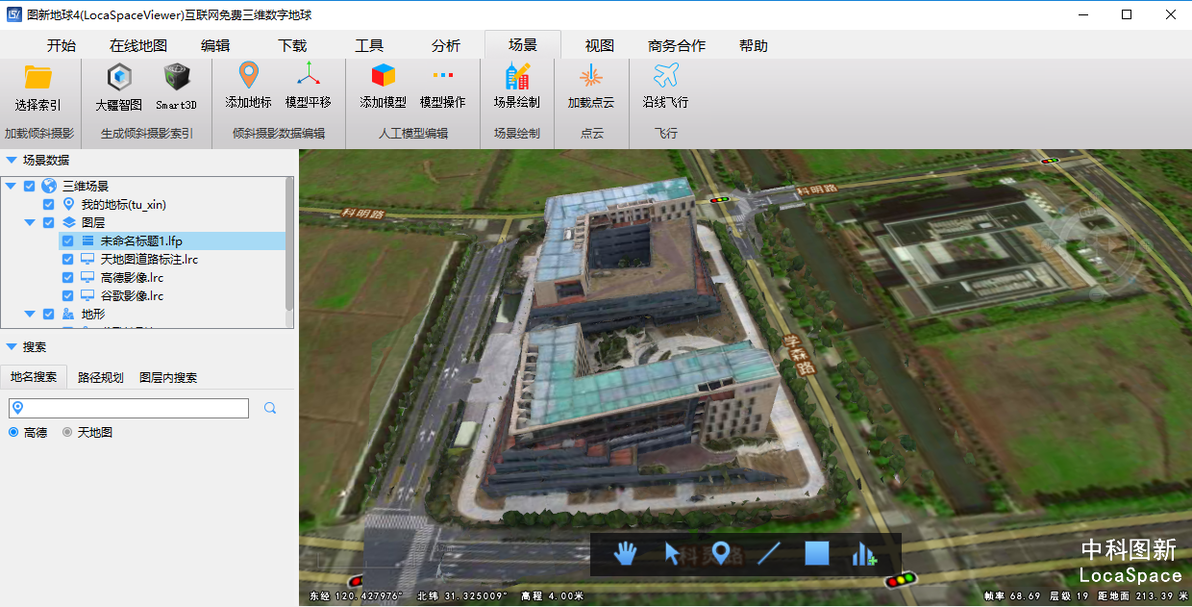Toggle 谷歌影像.lrc layer visibility
This screenshot has height=607, width=1192.
tap(68, 296)
